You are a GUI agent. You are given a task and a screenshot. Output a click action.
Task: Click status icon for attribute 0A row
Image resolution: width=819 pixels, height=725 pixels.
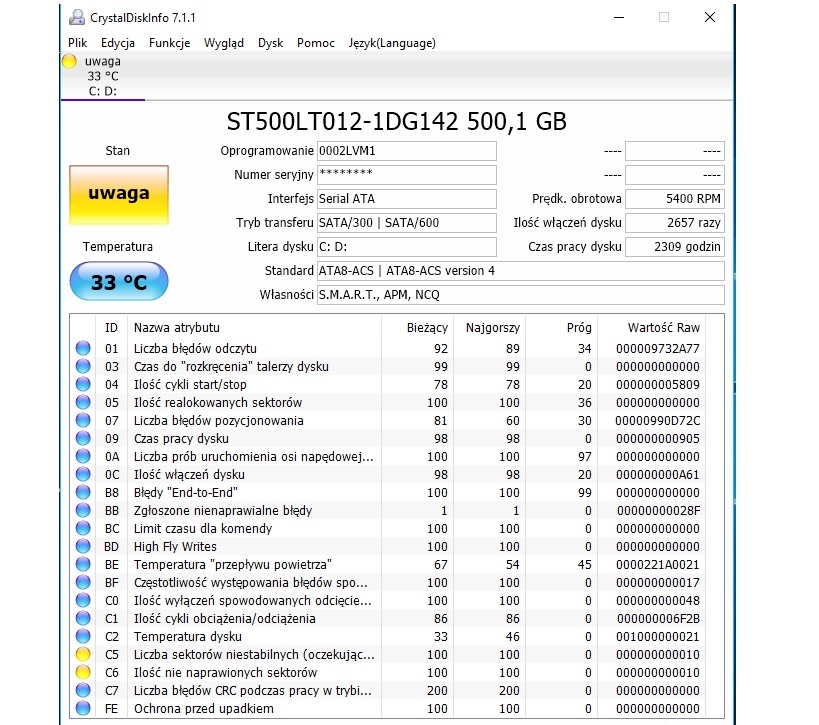tap(83, 456)
